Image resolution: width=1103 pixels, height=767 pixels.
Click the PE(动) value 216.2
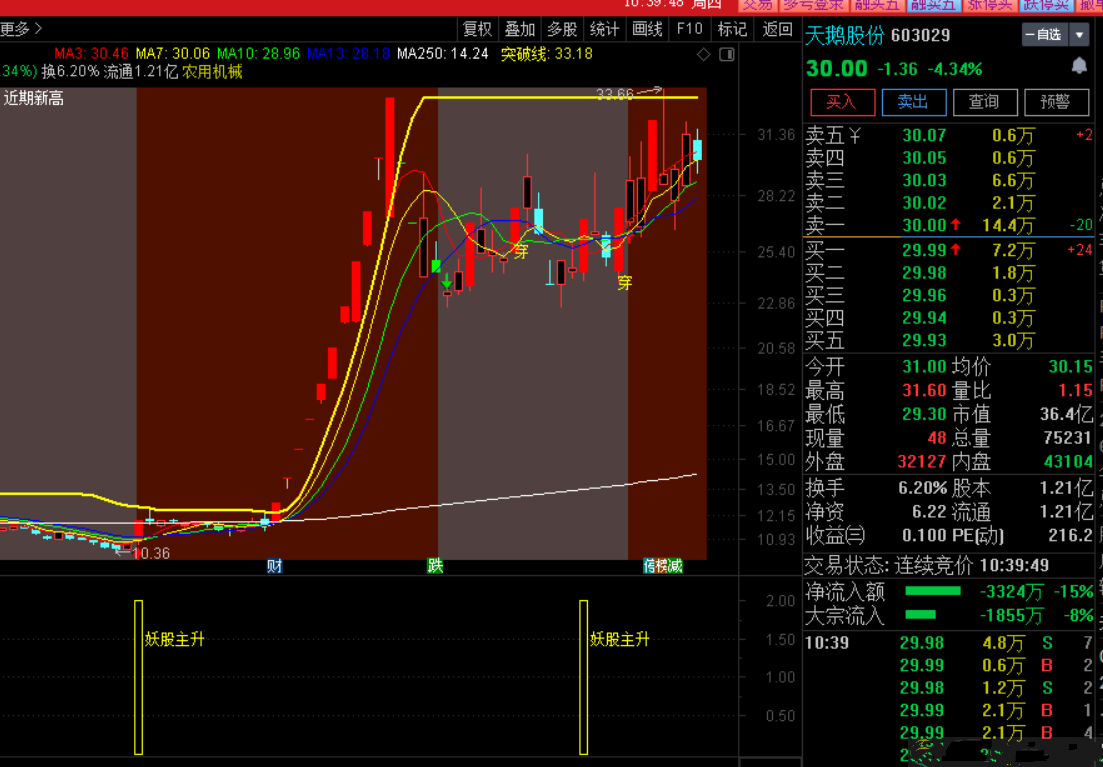pos(1070,535)
